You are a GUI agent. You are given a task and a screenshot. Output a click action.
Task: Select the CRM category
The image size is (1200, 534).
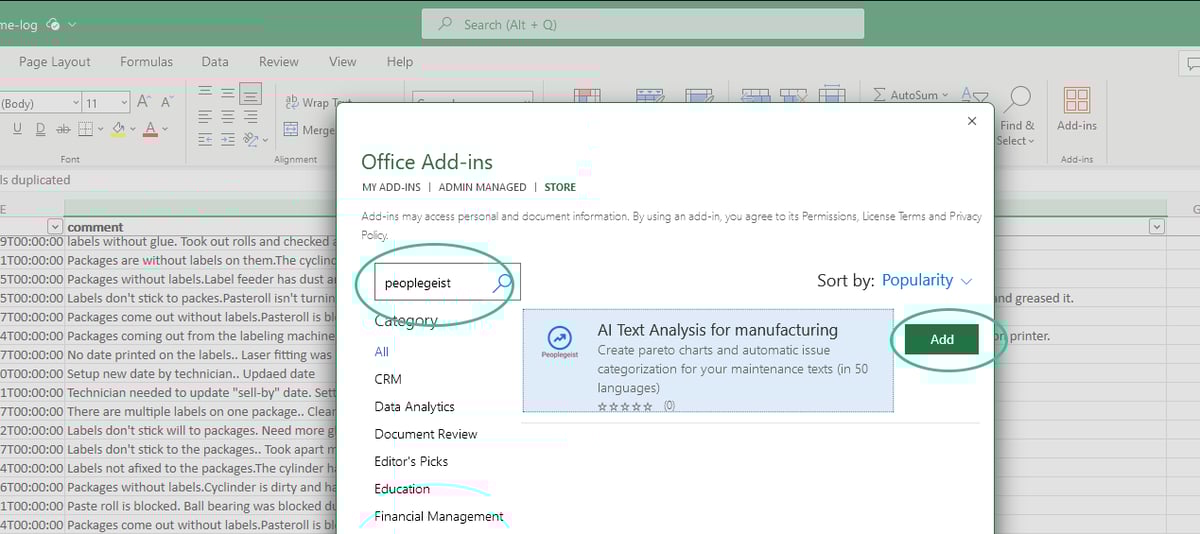388,379
